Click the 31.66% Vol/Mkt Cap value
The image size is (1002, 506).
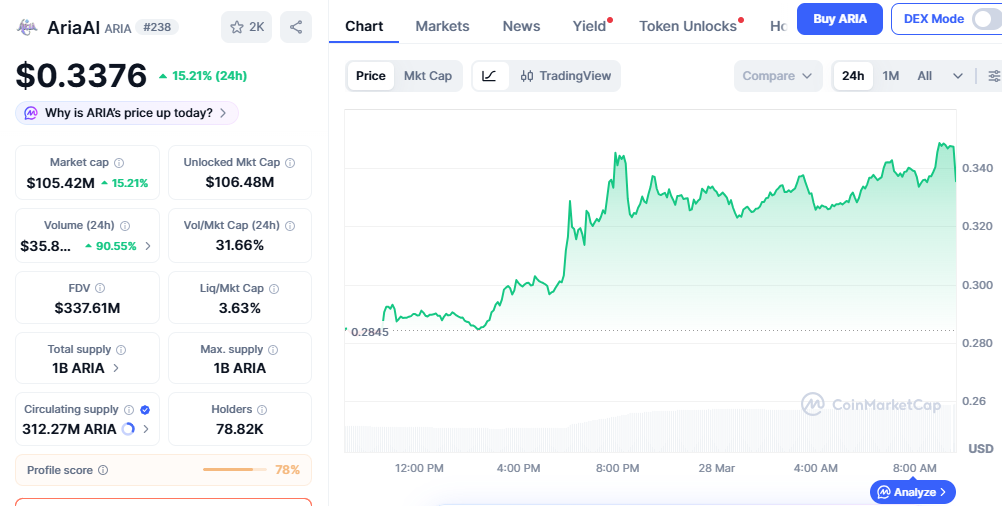pos(240,245)
